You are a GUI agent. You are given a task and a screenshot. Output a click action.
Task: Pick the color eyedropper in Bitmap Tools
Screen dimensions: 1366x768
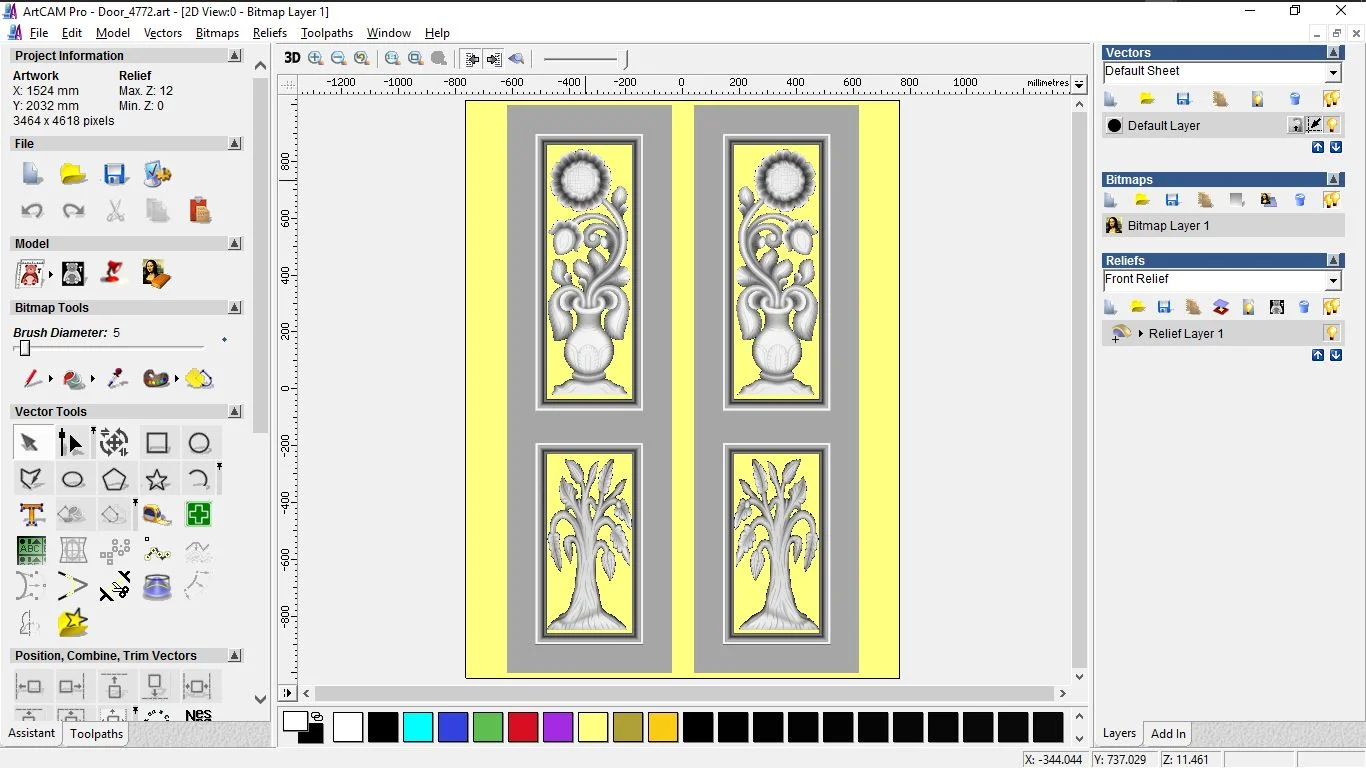117,379
